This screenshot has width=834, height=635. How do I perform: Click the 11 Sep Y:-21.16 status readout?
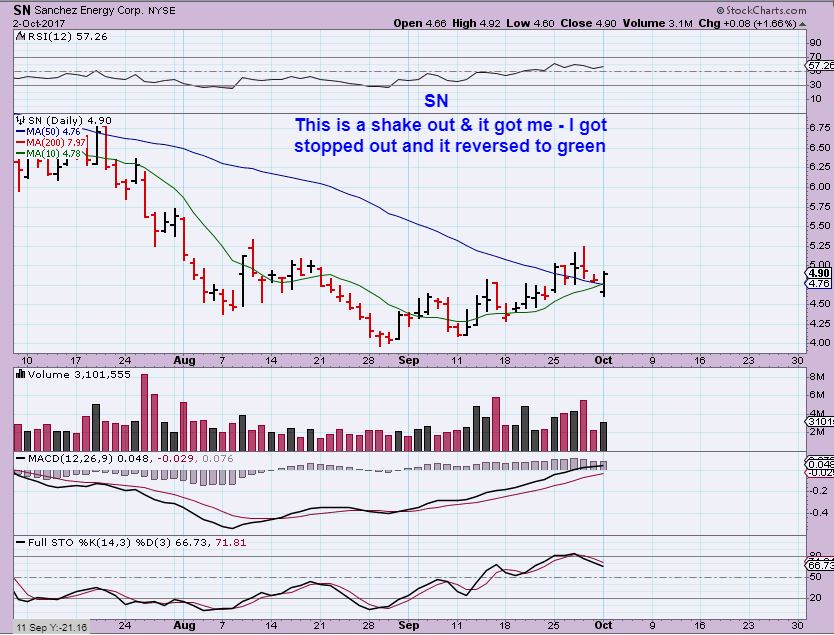[51, 628]
